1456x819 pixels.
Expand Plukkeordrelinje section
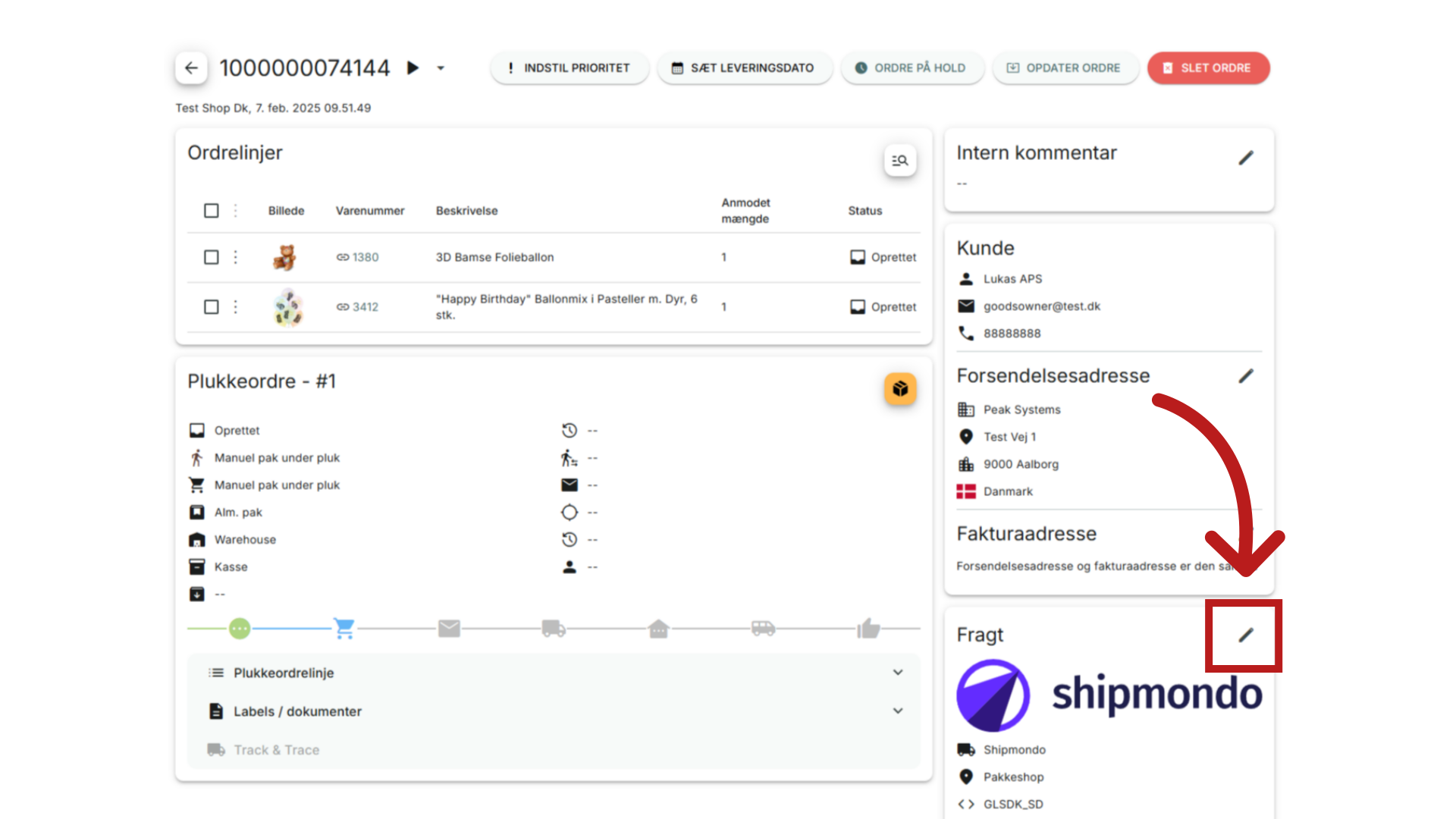click(554, 673)
